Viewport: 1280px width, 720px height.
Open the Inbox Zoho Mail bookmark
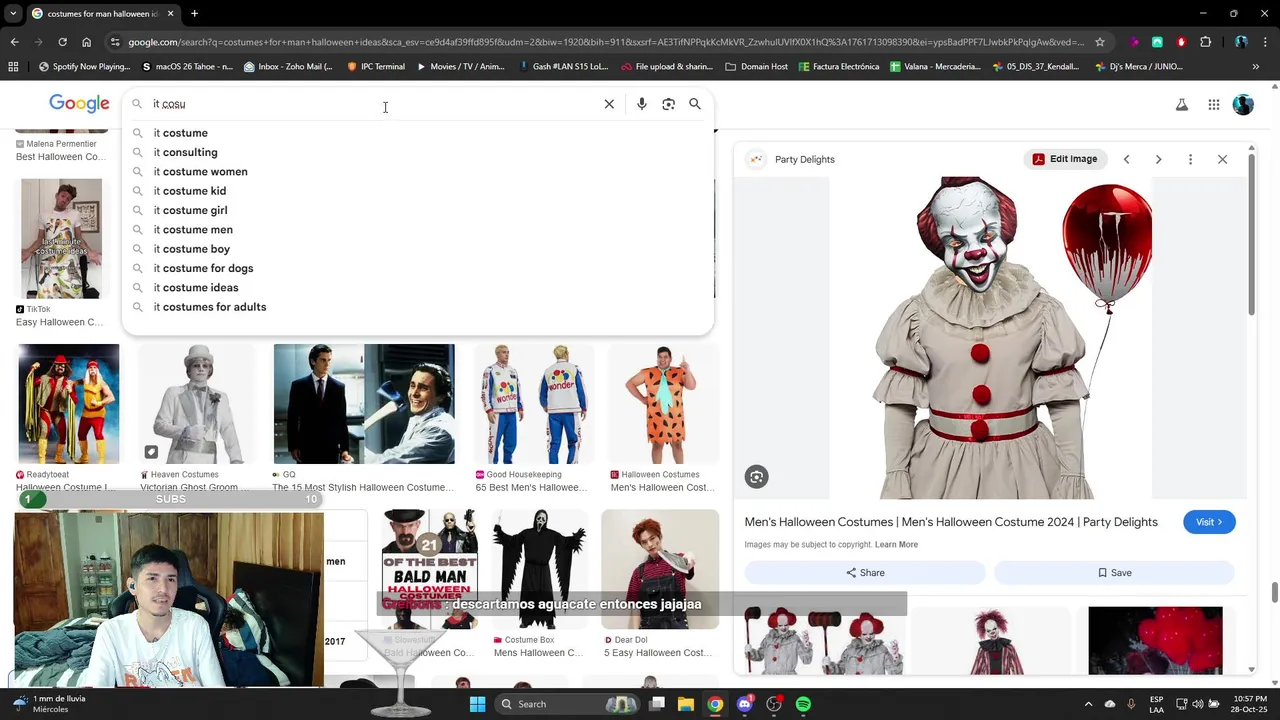click(287, 67)
